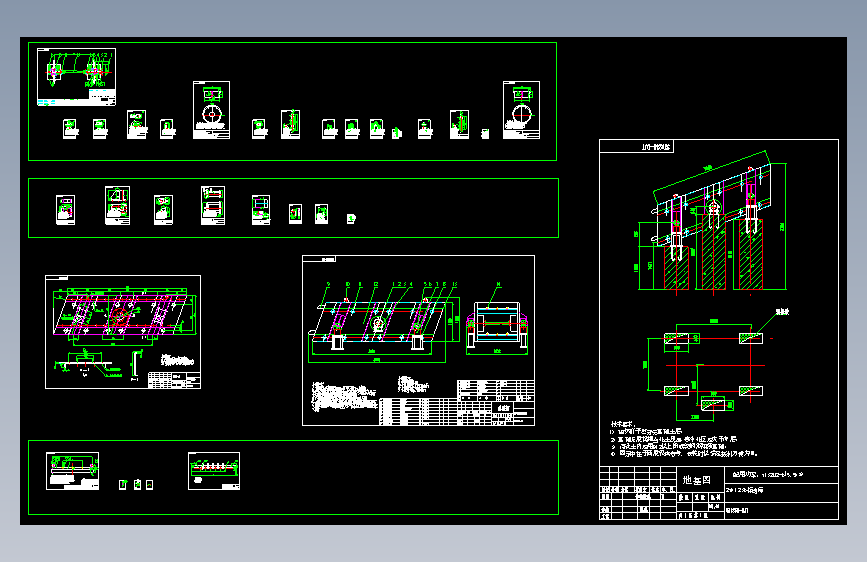The height and width of the screenshot is (562, 867).
Task: Select the screen box drawing sheet beside the assembly sheet
Action: click(123, 332)
